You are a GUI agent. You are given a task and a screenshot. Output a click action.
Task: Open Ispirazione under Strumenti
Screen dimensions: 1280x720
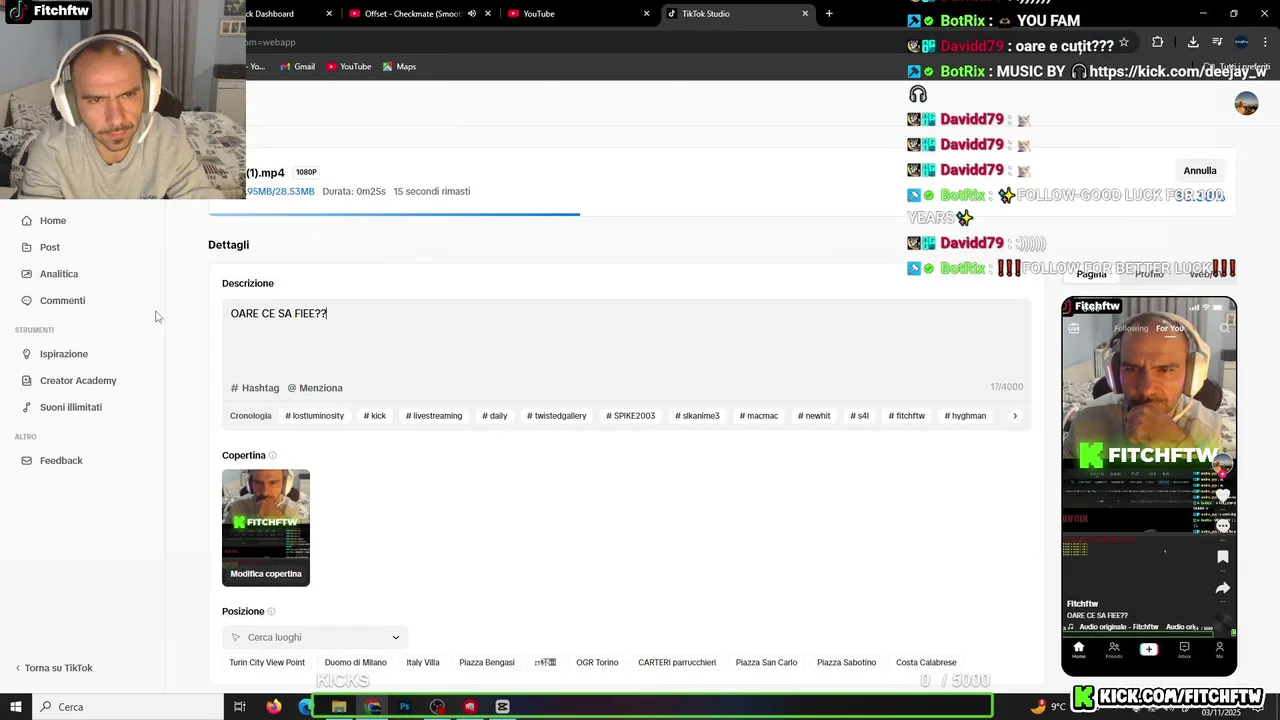click(x=64, y=354)
